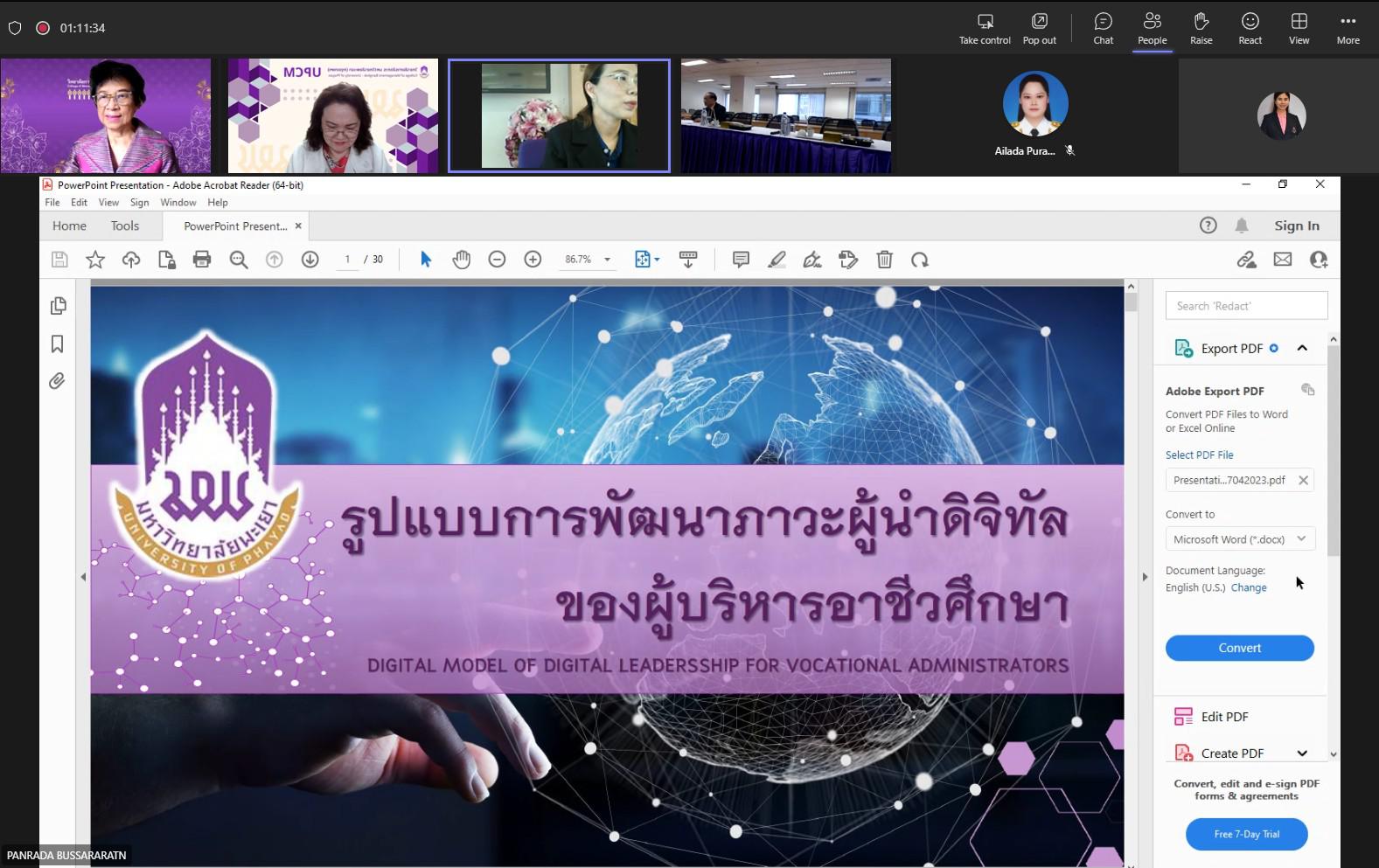Image resolution: width=1379 pixels, height=868 pixels.
Task: Select the Highlight text tool
Action: (x=777, y=260)
